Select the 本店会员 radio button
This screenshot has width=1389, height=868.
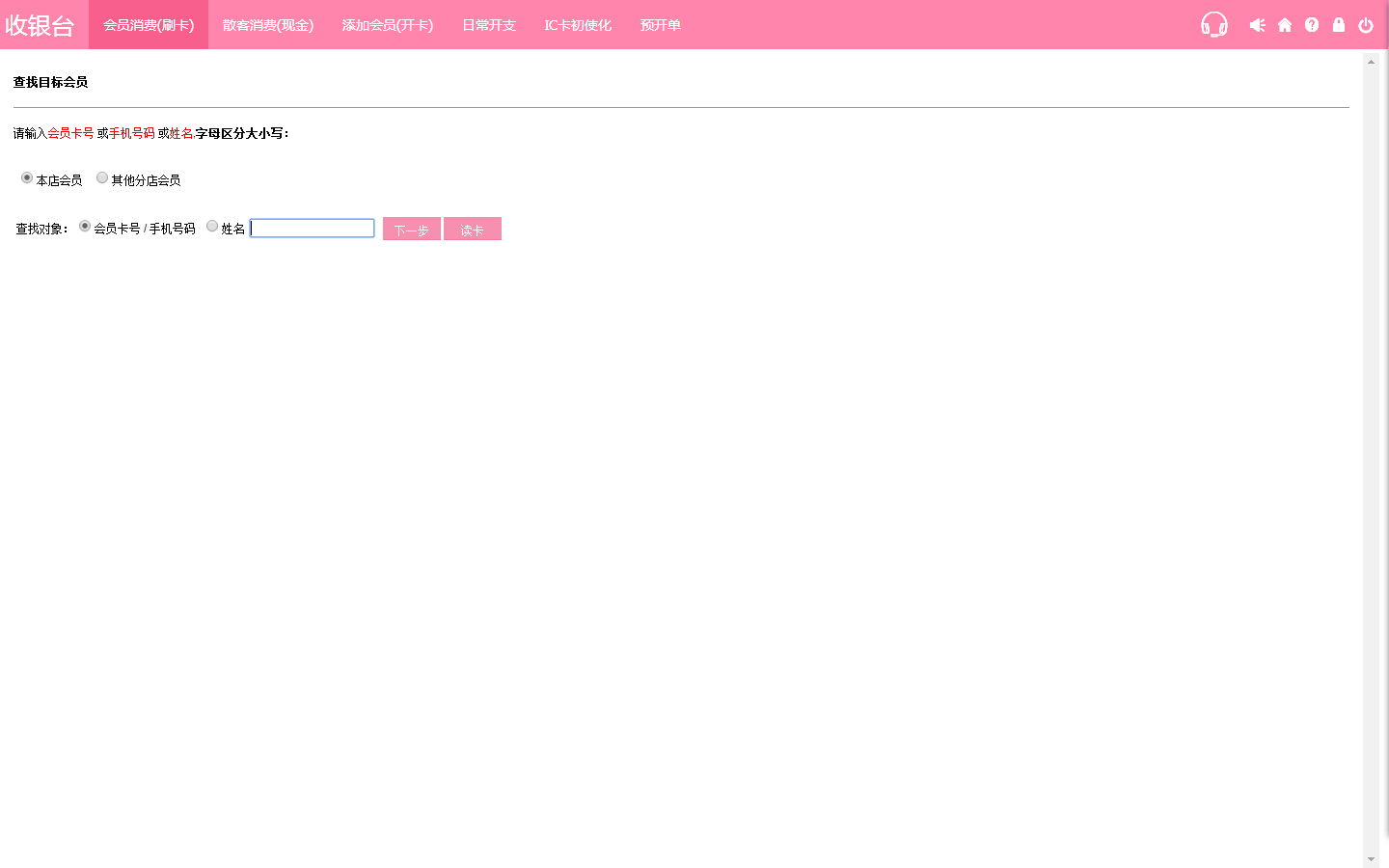(x=27, y=178)
